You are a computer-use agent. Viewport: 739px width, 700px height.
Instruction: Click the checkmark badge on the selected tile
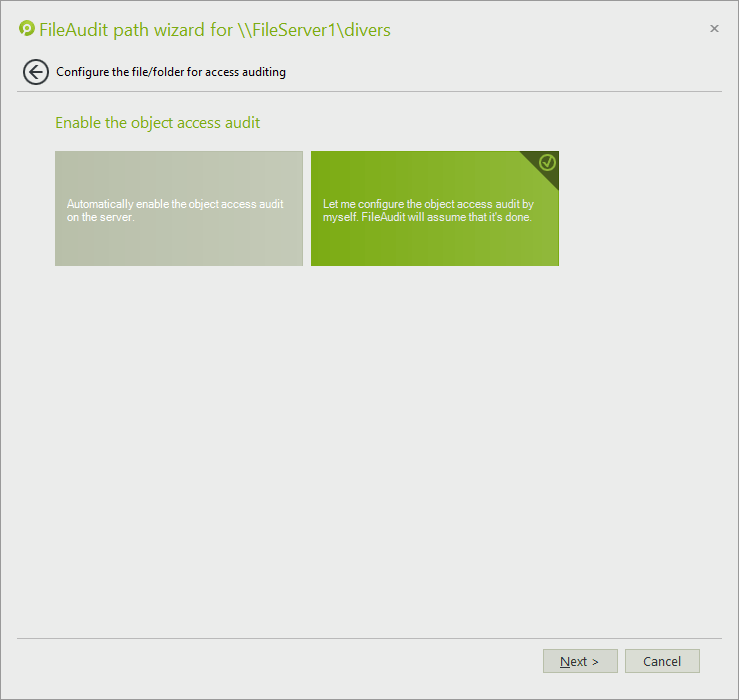pyautogui.click(x=547, y=162)
